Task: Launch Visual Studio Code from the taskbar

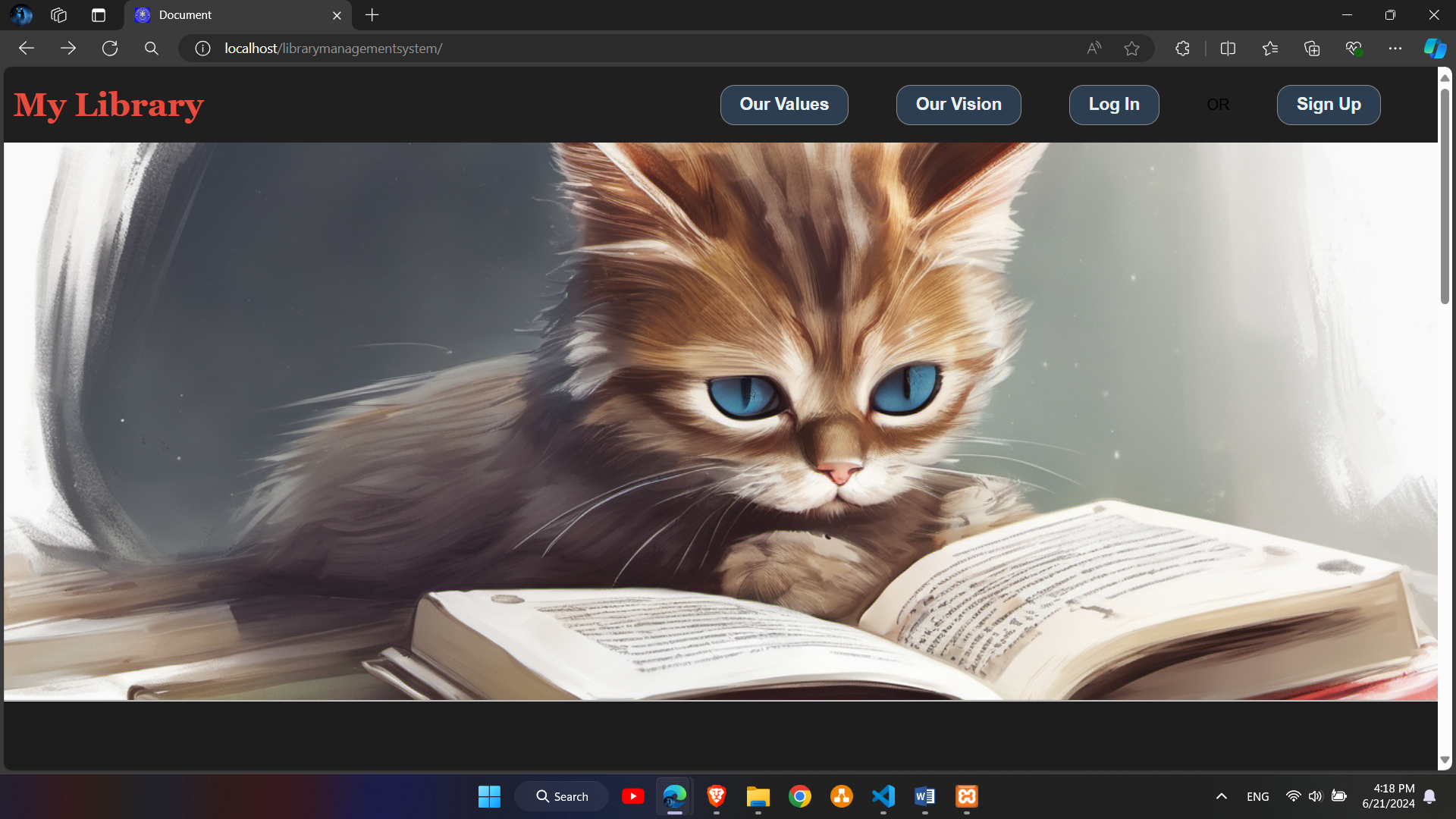Action: [882, 796]
